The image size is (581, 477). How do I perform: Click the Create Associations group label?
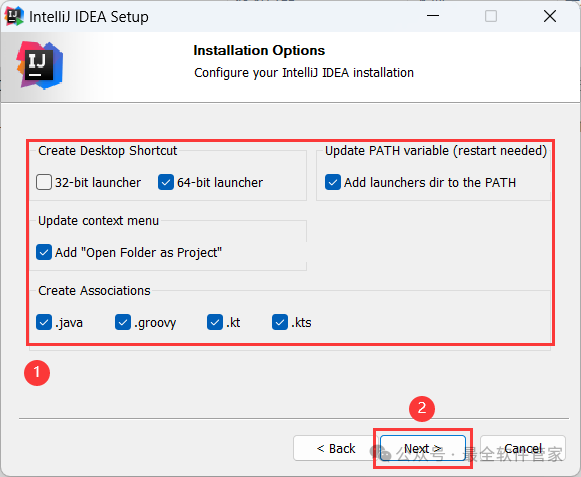coord(94,291)
